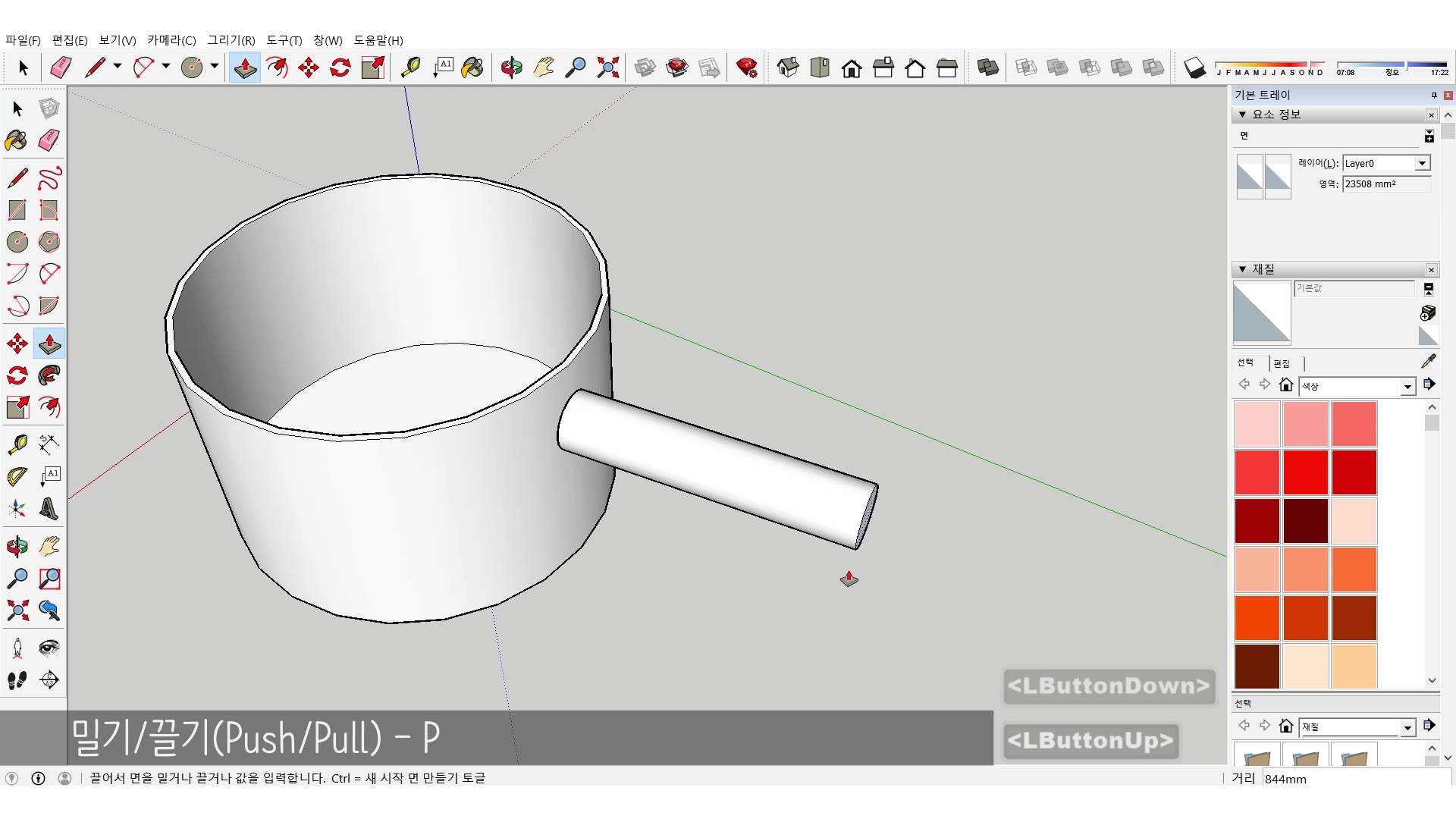Activate the eyedropper sample paint icon
The image size is (1456, 819).
point(1428,362)
